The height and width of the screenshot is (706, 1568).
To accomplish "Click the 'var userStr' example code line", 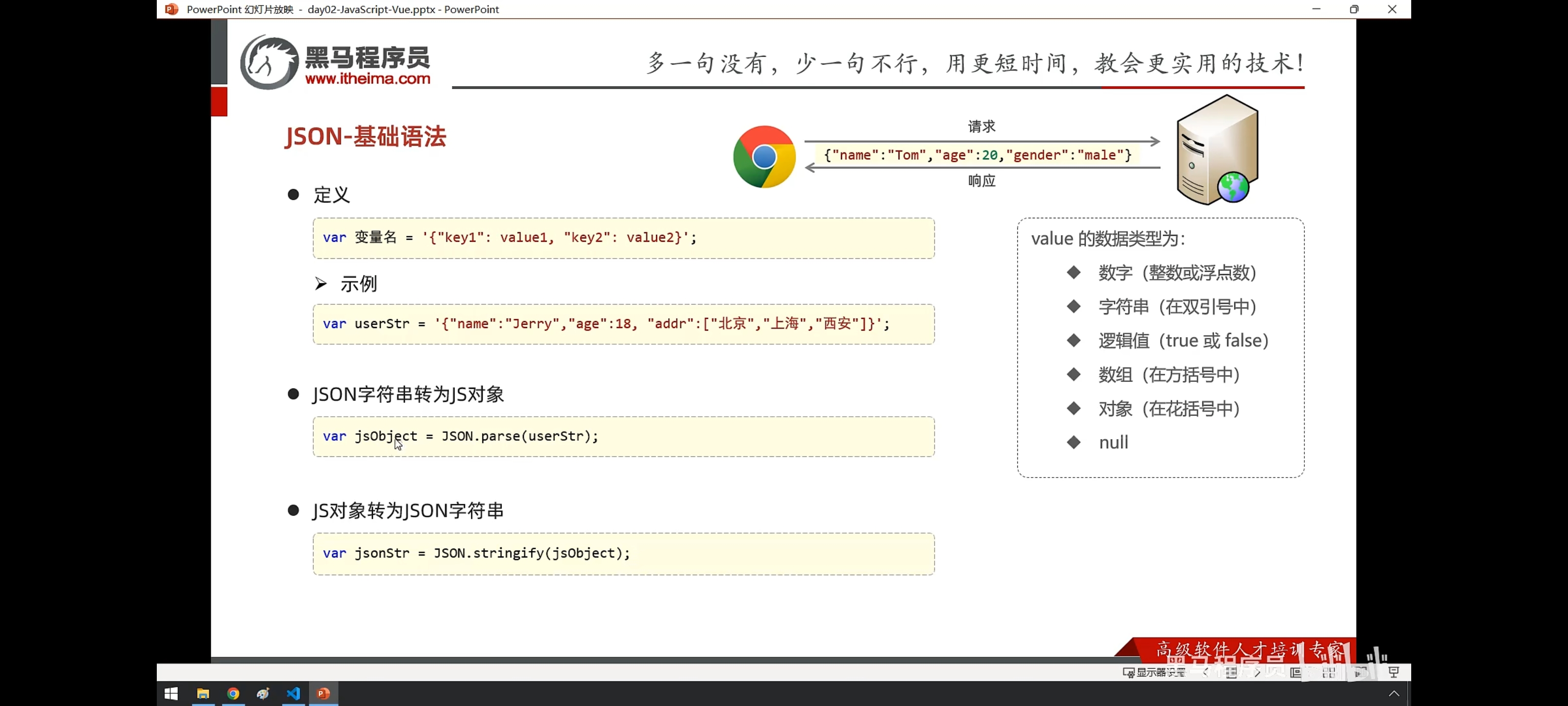I will (606, 324).
